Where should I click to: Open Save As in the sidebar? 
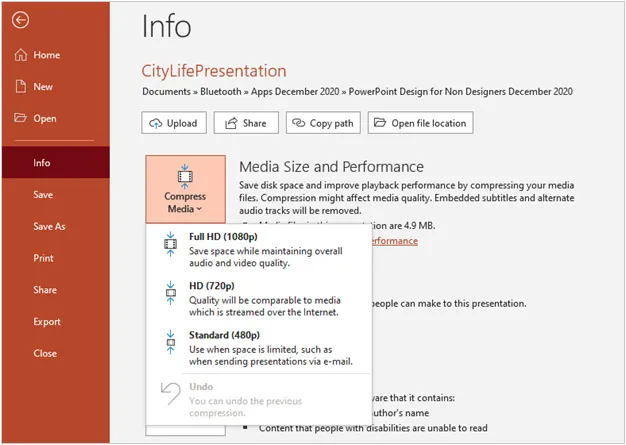[56, 226]
